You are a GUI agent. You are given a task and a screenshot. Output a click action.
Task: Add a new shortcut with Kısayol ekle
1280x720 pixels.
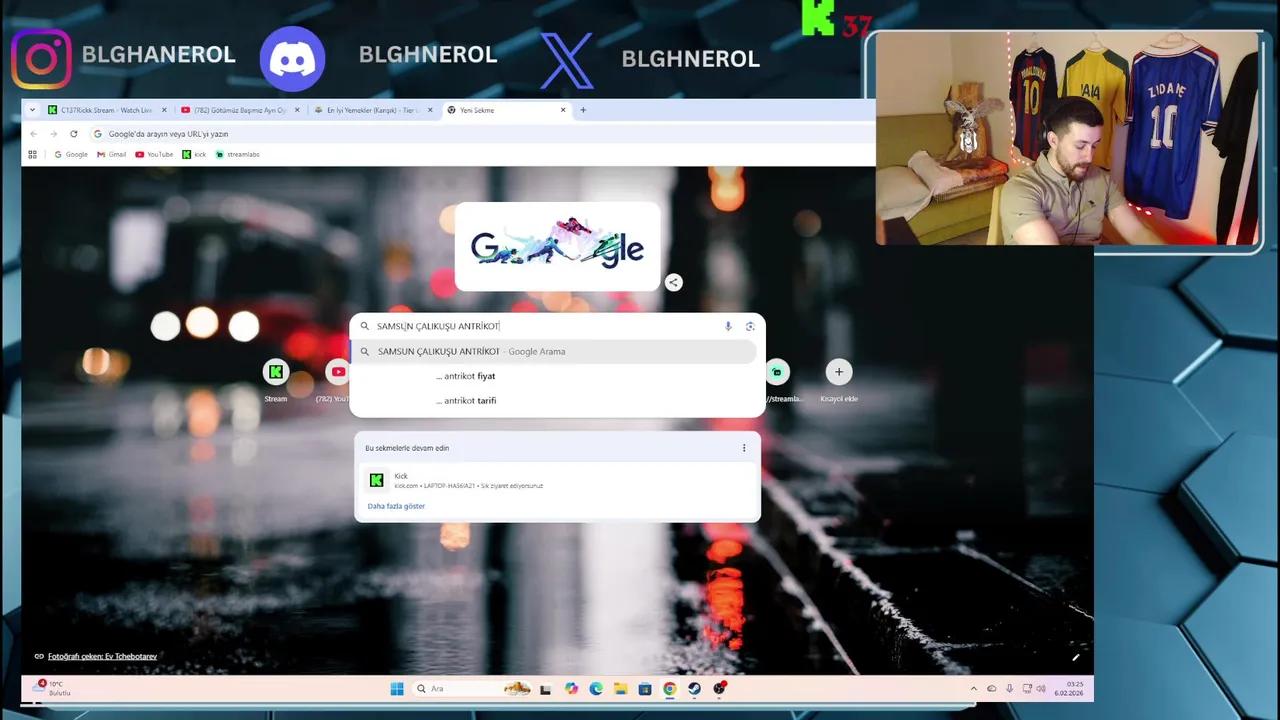839,381
